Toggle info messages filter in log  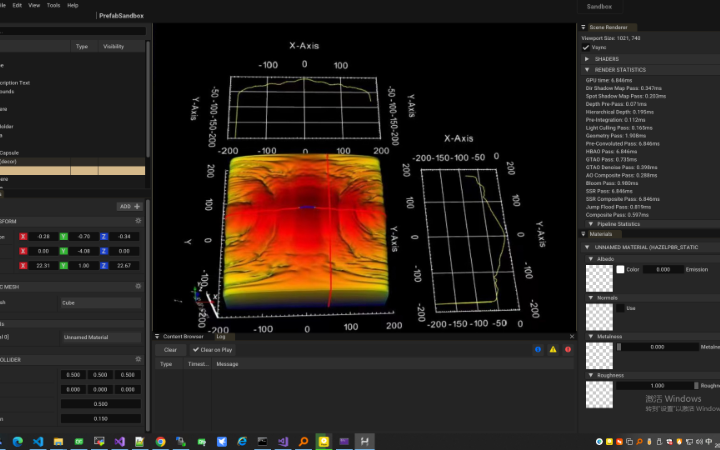point(538,349)
